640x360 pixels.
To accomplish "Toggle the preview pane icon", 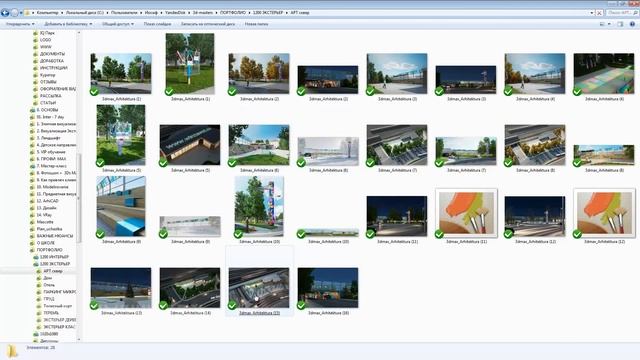I will click(x=620, y=24).
